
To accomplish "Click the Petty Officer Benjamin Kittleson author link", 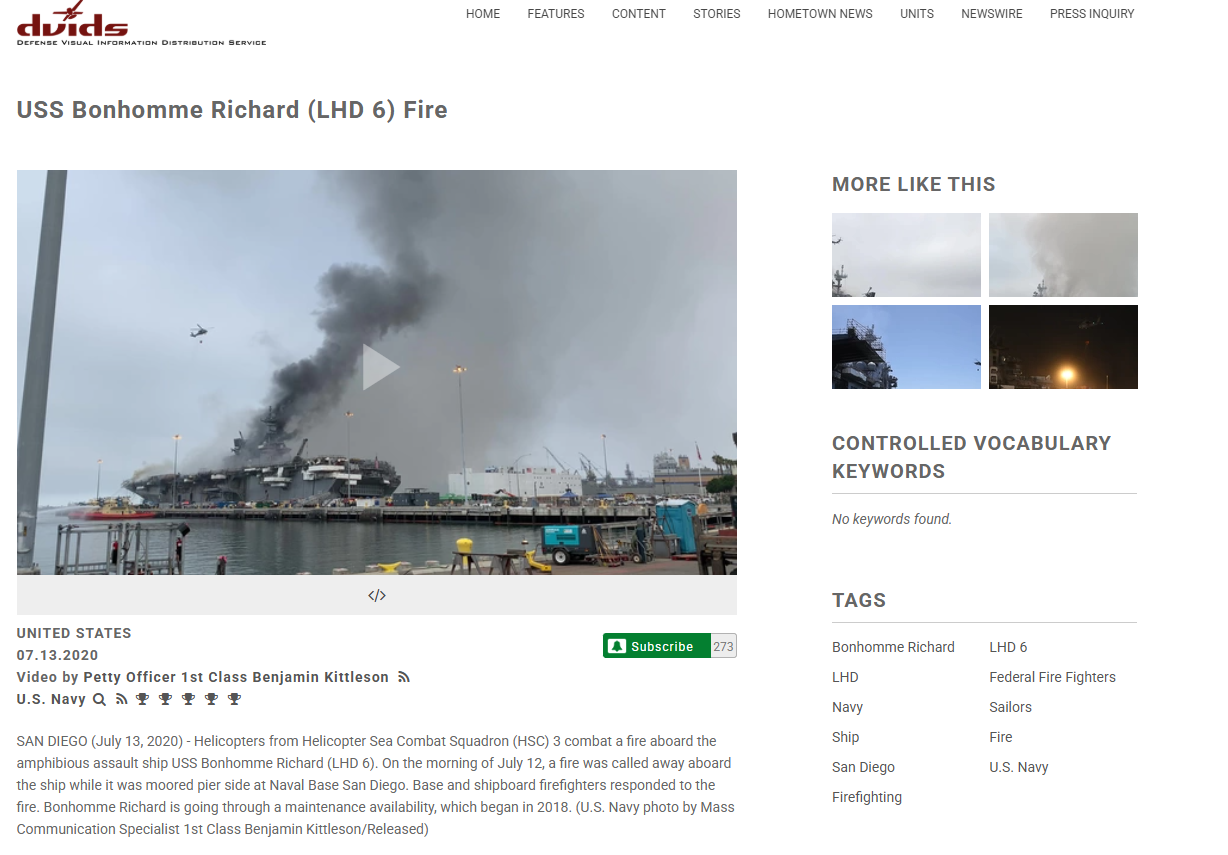I will click(x=236, y=677).
